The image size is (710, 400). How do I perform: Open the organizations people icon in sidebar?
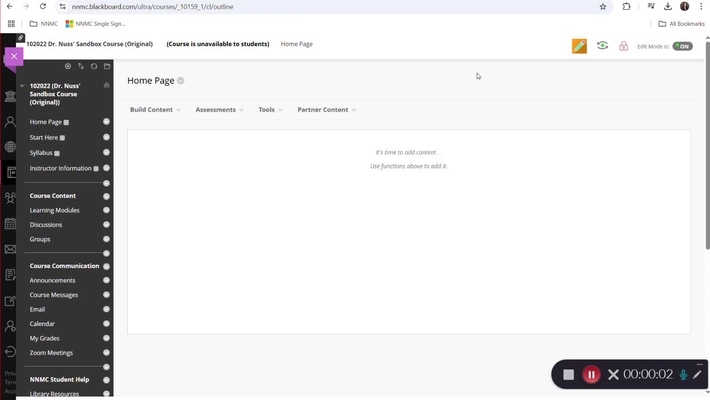[x=10, y=198]
